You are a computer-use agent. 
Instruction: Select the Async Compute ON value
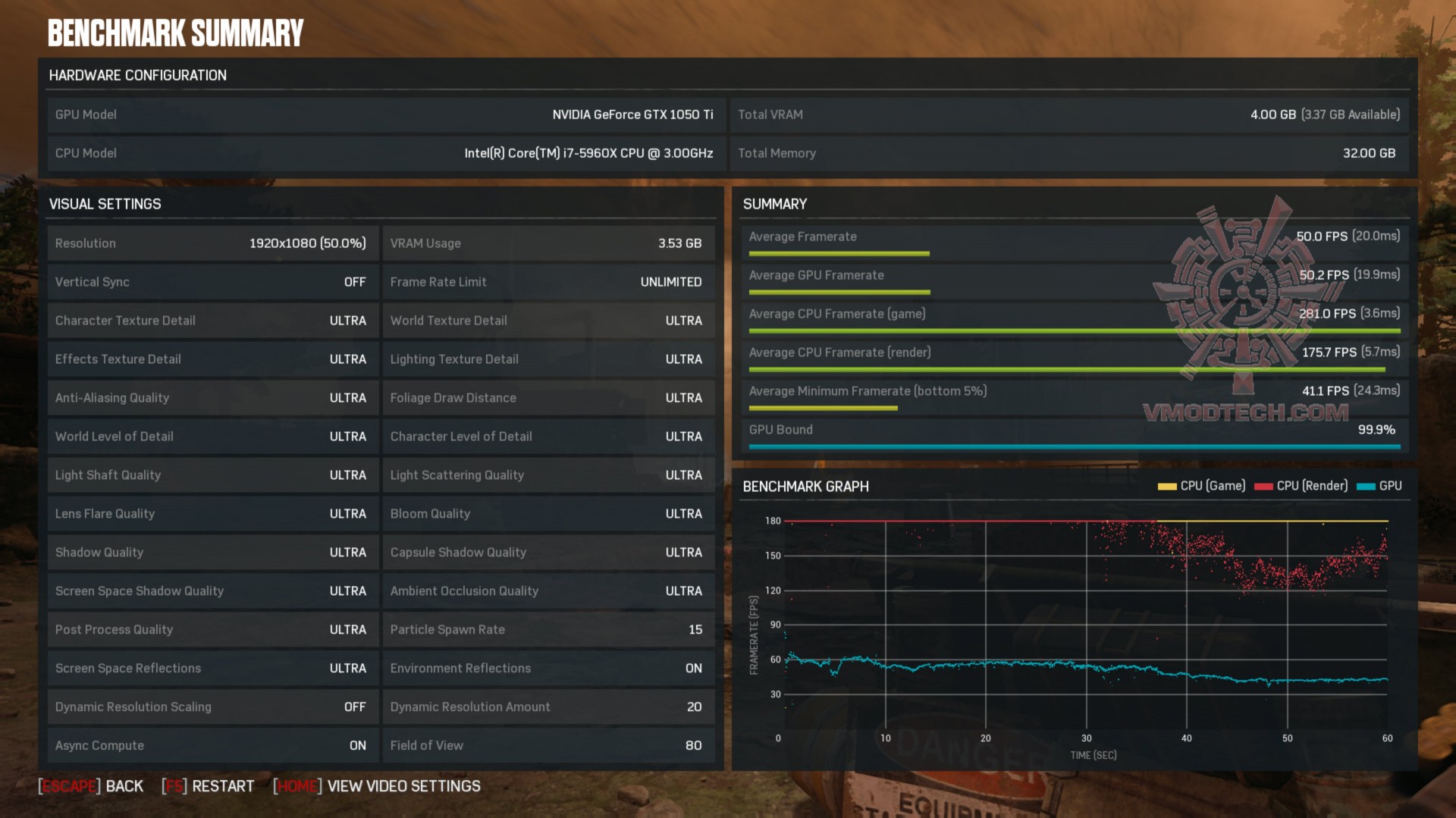click(358, 746)
